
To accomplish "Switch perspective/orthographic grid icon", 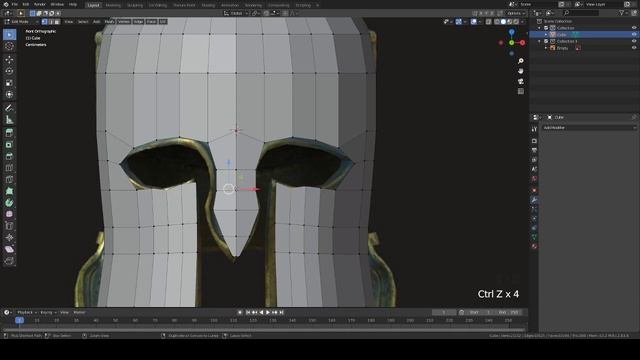I will click(x=521, y=91).
